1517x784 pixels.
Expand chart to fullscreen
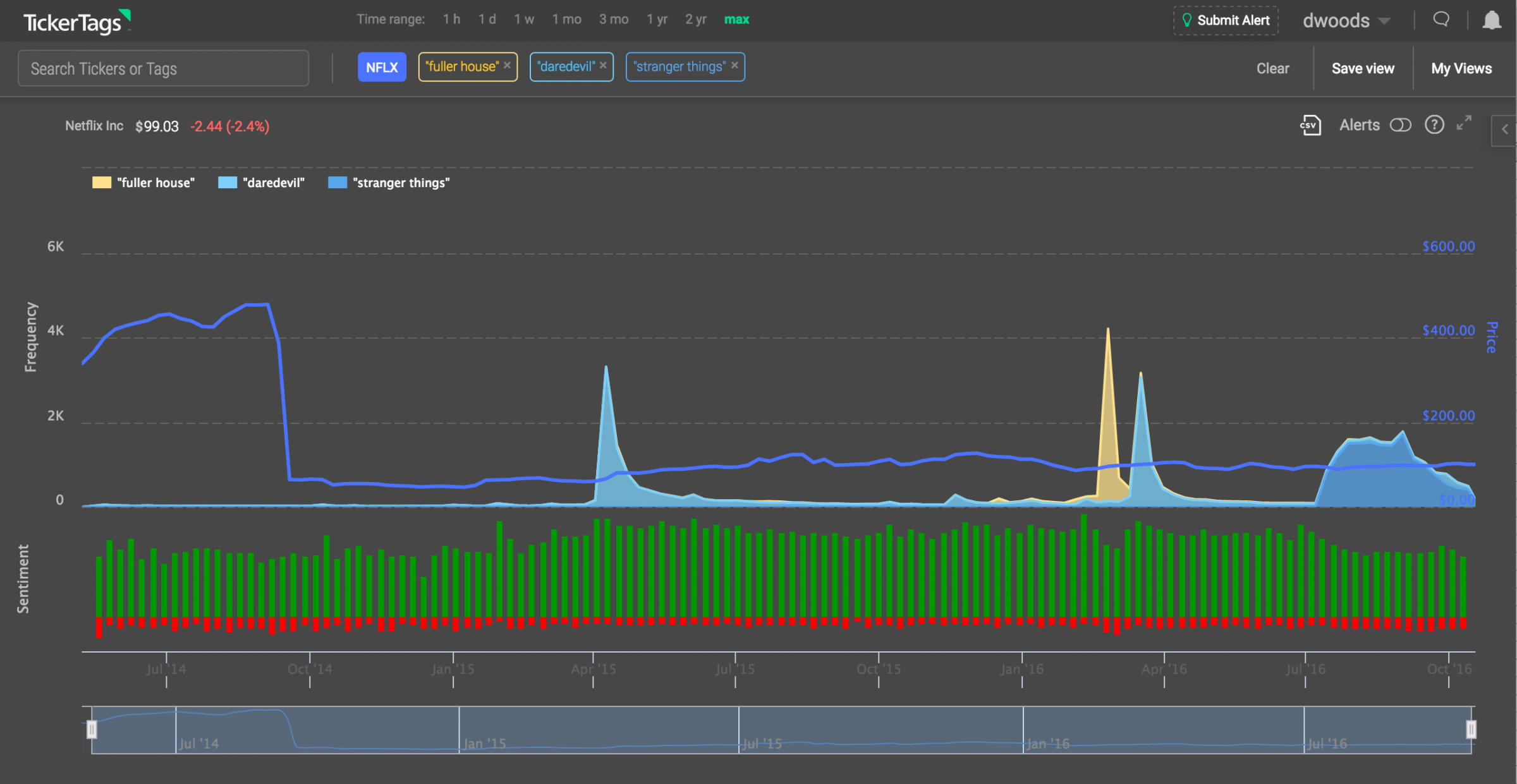pyautogui.click(x=1464, y=123)
